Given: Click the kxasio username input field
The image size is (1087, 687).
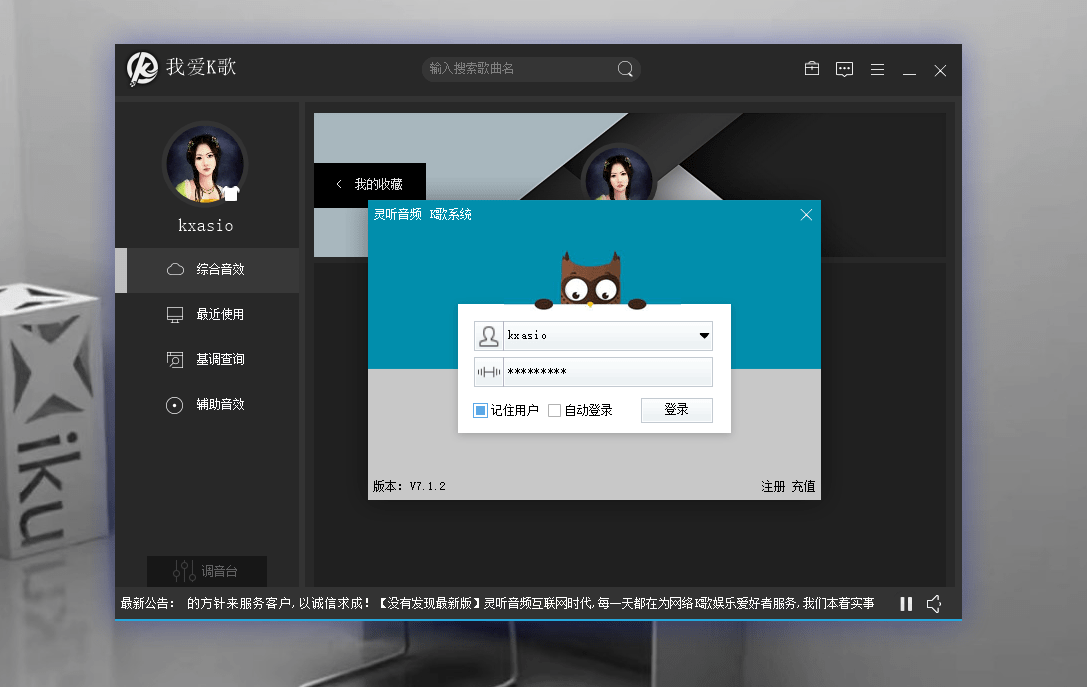Looking at the screenshot, I should click(600, 336).
